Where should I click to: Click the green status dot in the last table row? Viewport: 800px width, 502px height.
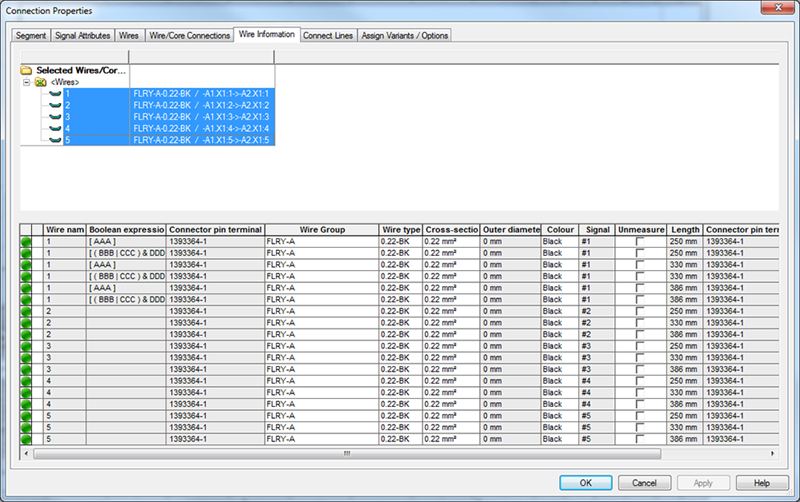tap(26, 439)
